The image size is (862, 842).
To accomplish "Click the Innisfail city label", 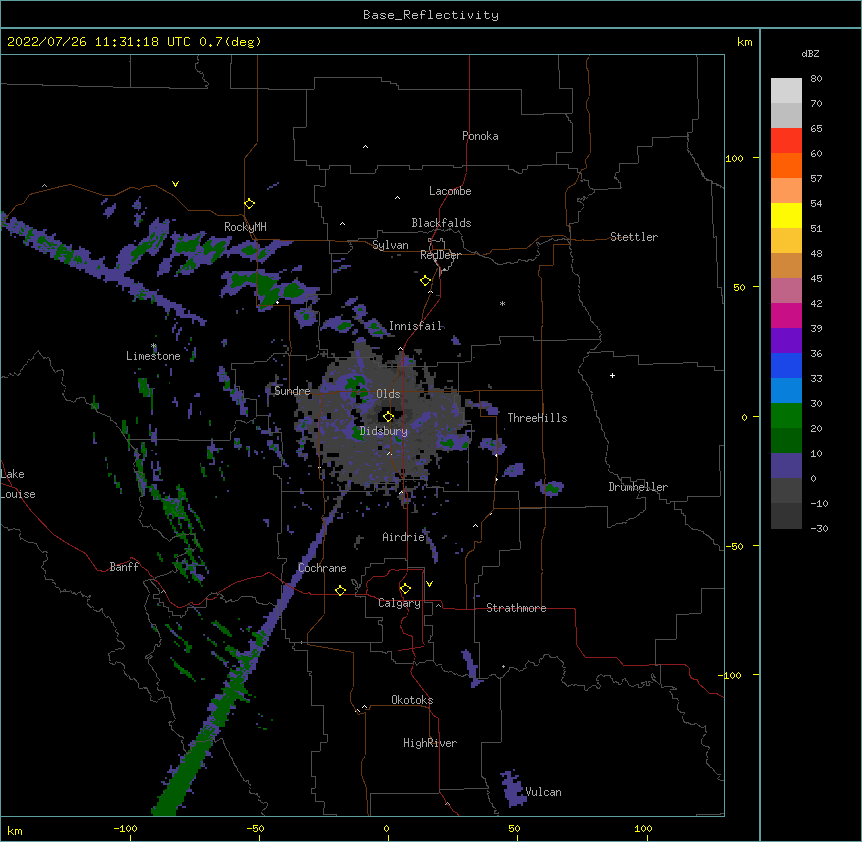I will tap(415, 326).
